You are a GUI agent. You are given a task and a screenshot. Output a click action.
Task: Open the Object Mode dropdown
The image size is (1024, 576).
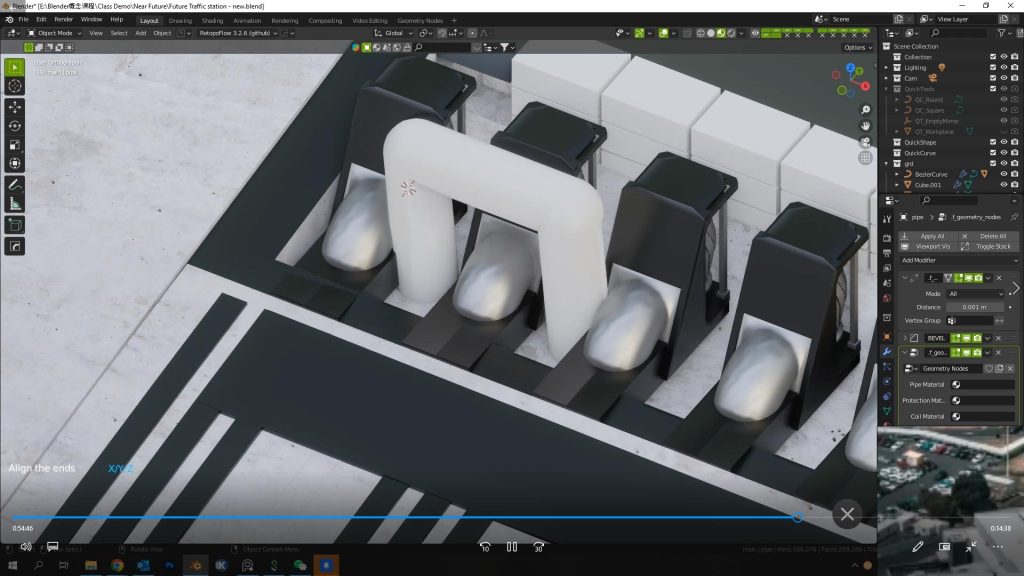point(54,33)
